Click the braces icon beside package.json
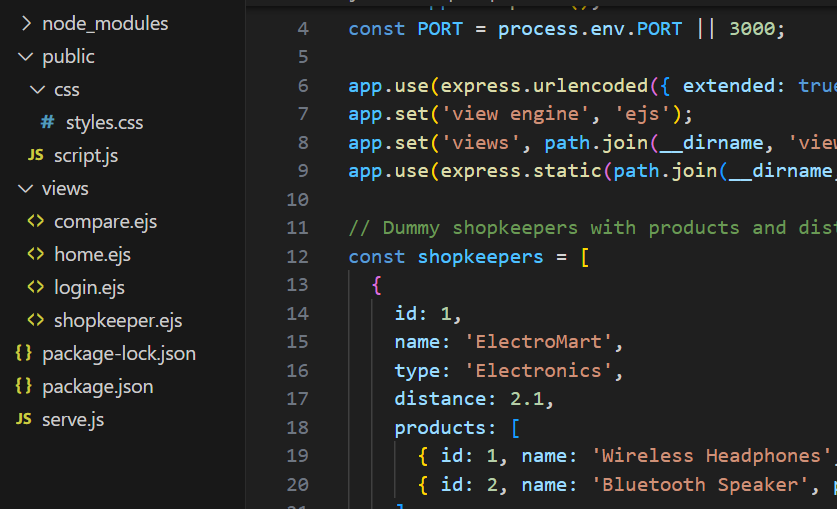The width and height of the screenshot is (837, 509). point(23,386)
